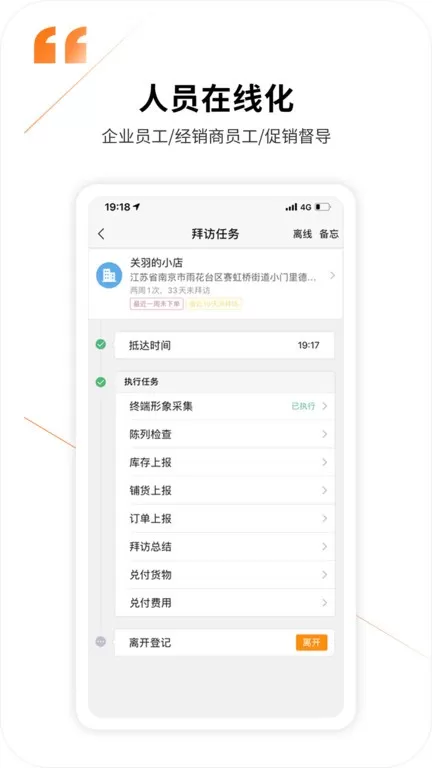Click green checkmark next to 抵达时间

(100, 345)
